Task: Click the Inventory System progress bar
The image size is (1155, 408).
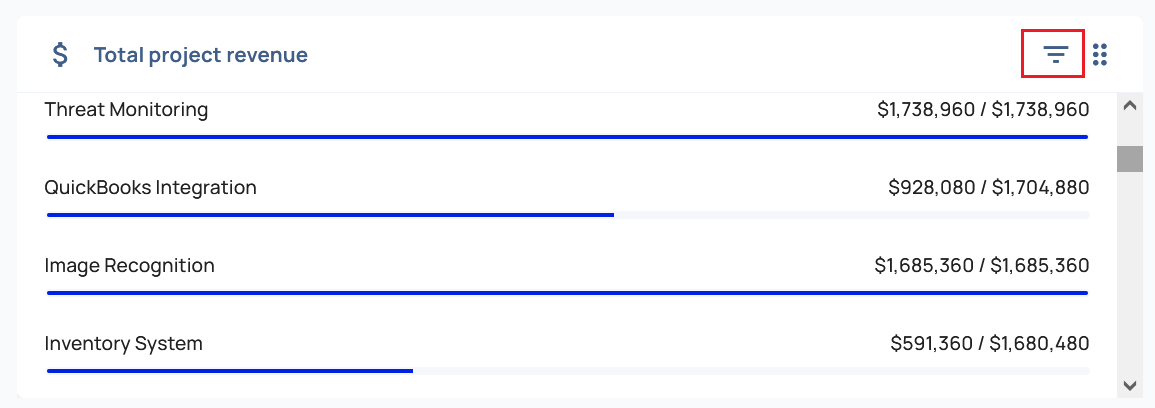Action: click(x=567, y=370)
